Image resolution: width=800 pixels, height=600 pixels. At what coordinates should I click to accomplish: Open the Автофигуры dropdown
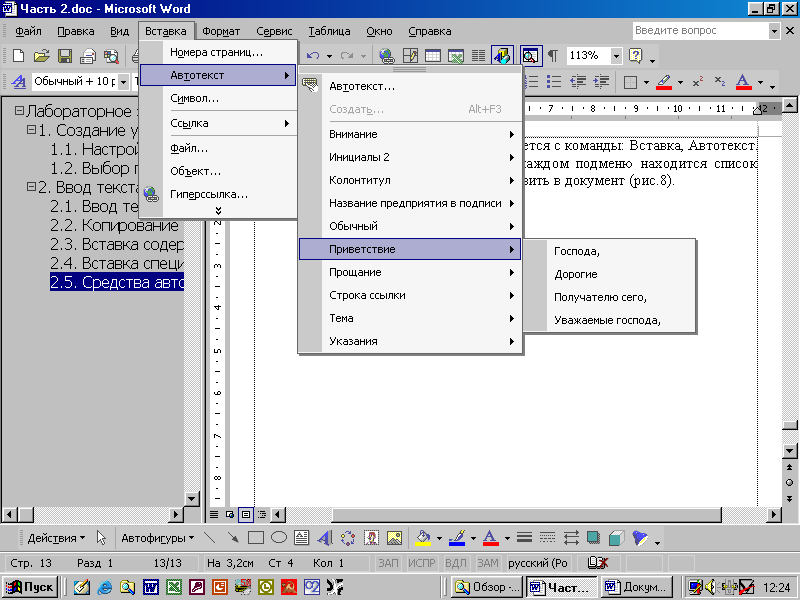[157, 538]
